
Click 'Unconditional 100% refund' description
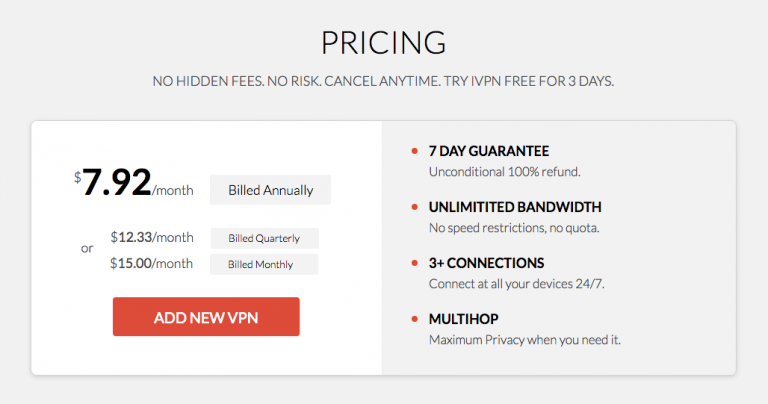coord(504,172)
